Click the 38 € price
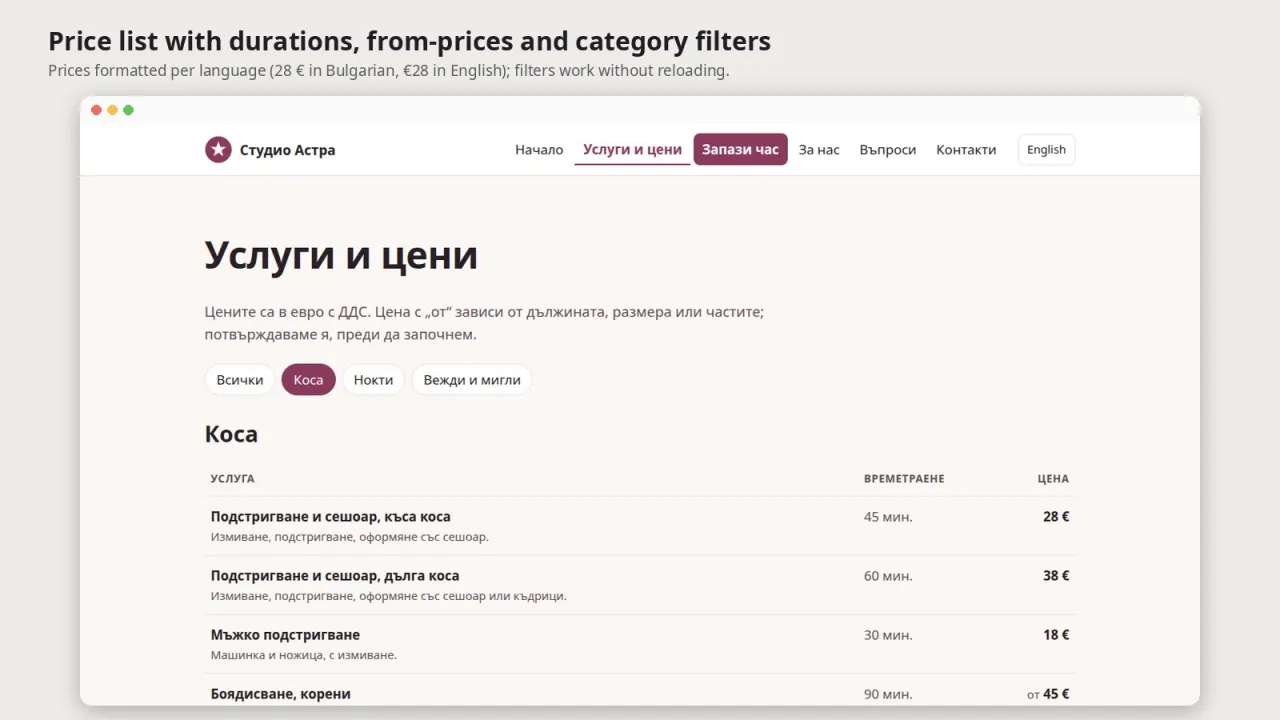The width and height of the screenshot is (1280, 720). coord(1056,576)
